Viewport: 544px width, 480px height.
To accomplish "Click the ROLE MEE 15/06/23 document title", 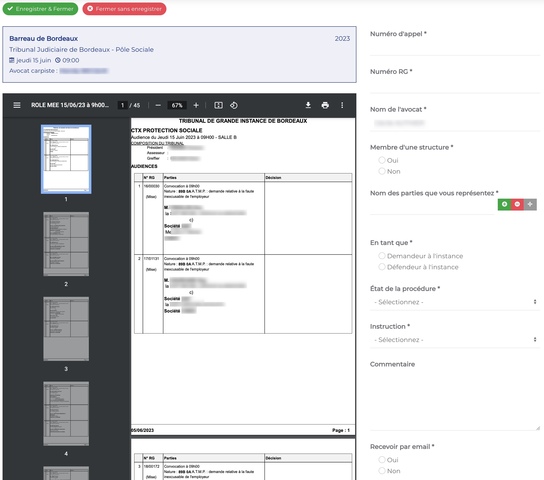I will click(70, 105).
